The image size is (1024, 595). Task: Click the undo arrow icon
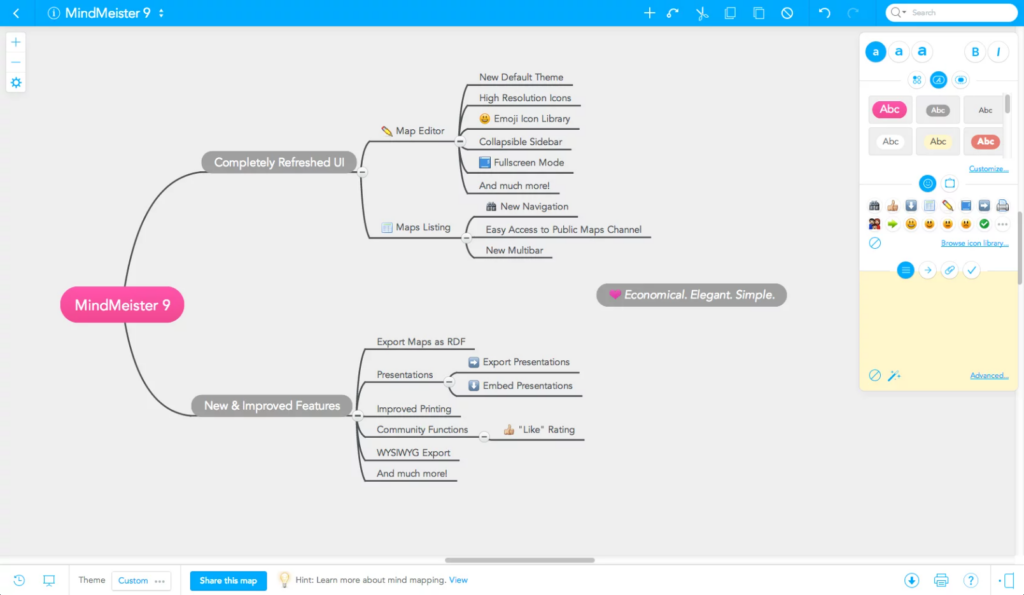824,13
